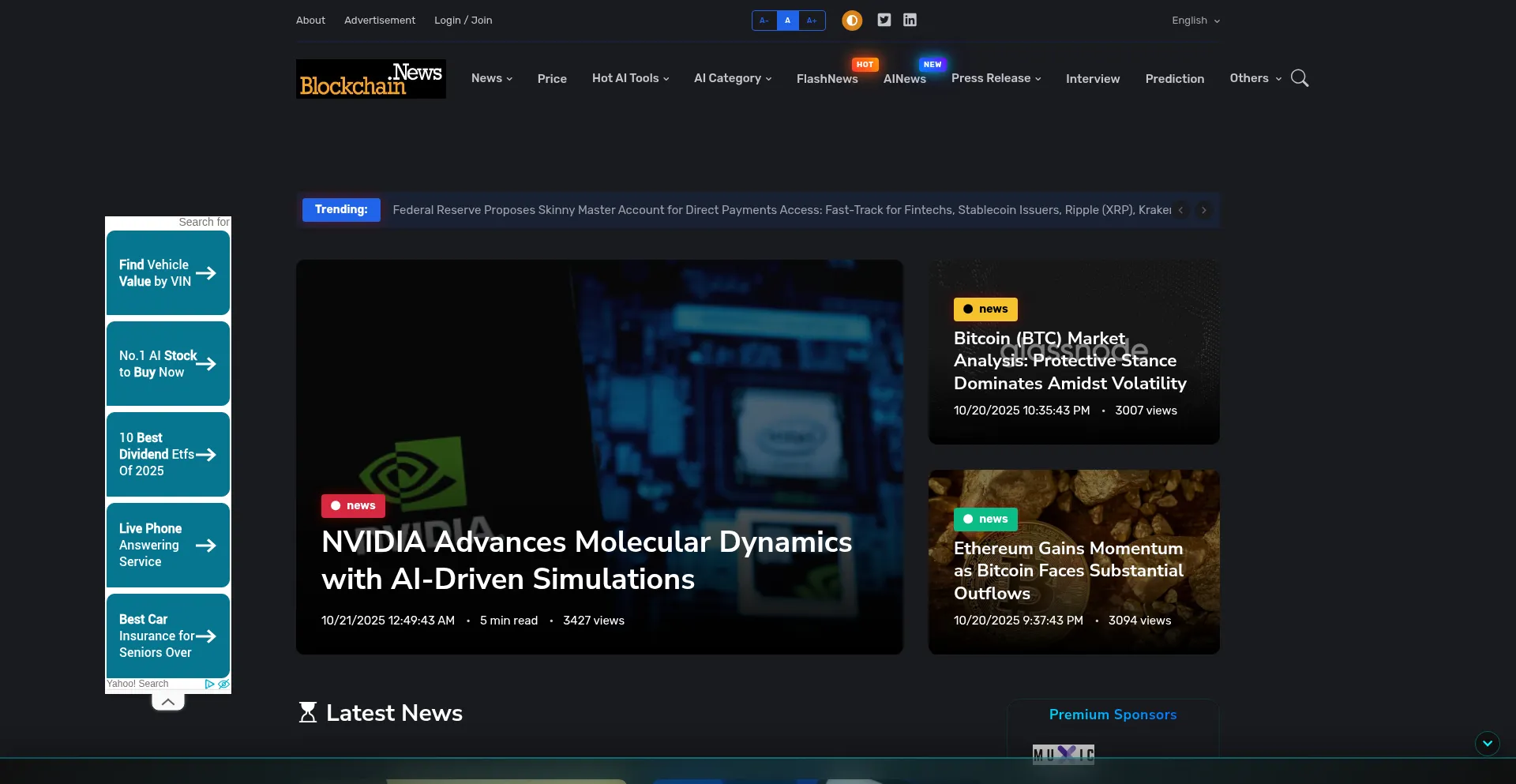
Task: Click the Login / Join link
Action: (x=463, y=21)
